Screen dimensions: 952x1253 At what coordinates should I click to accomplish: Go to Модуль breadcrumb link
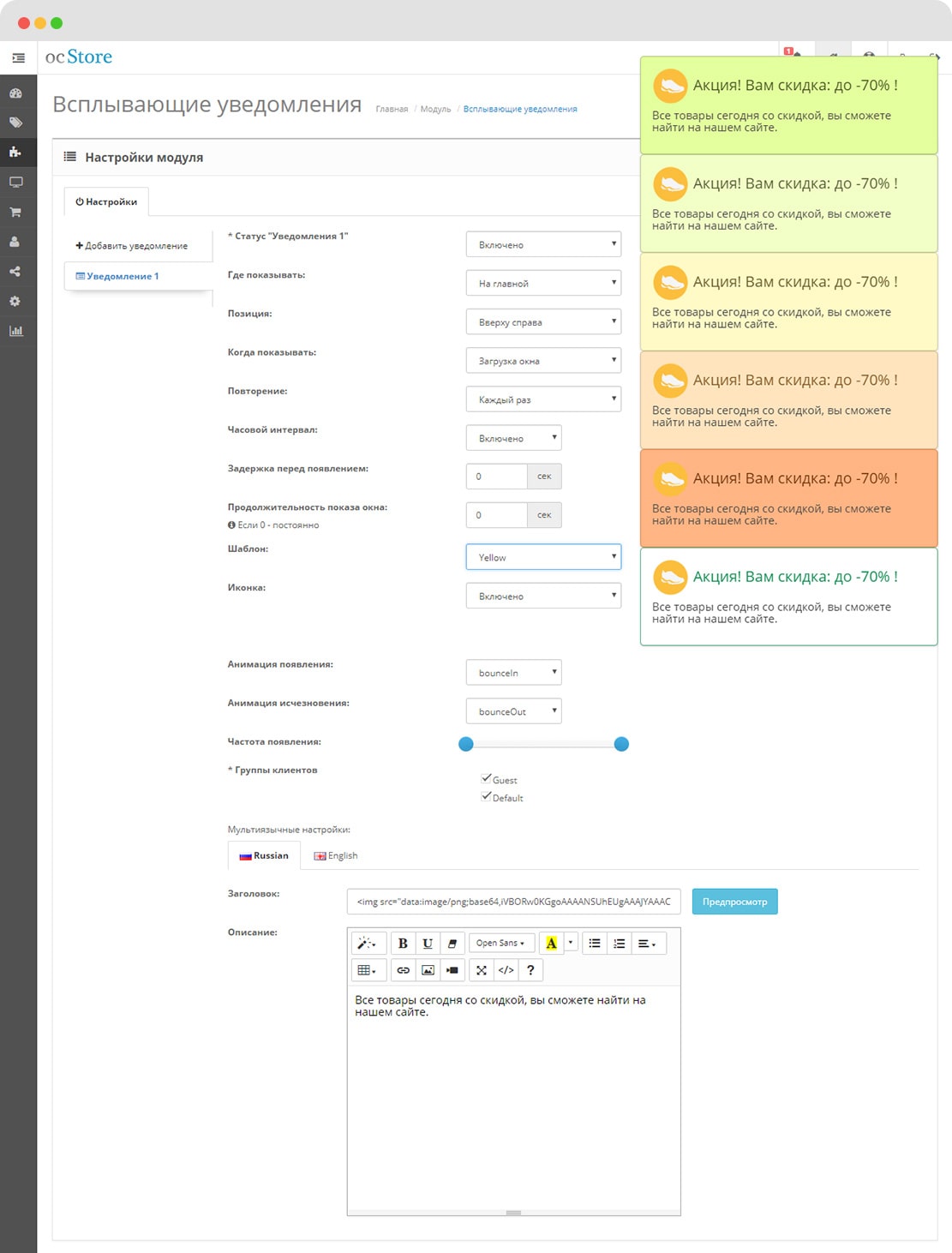coord(435,109)
